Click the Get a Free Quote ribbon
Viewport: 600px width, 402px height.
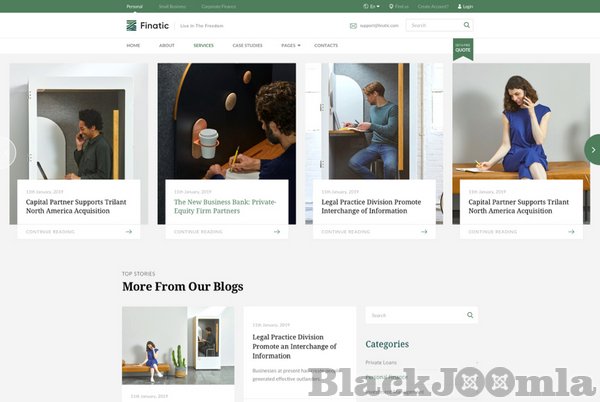pos(462,48)
